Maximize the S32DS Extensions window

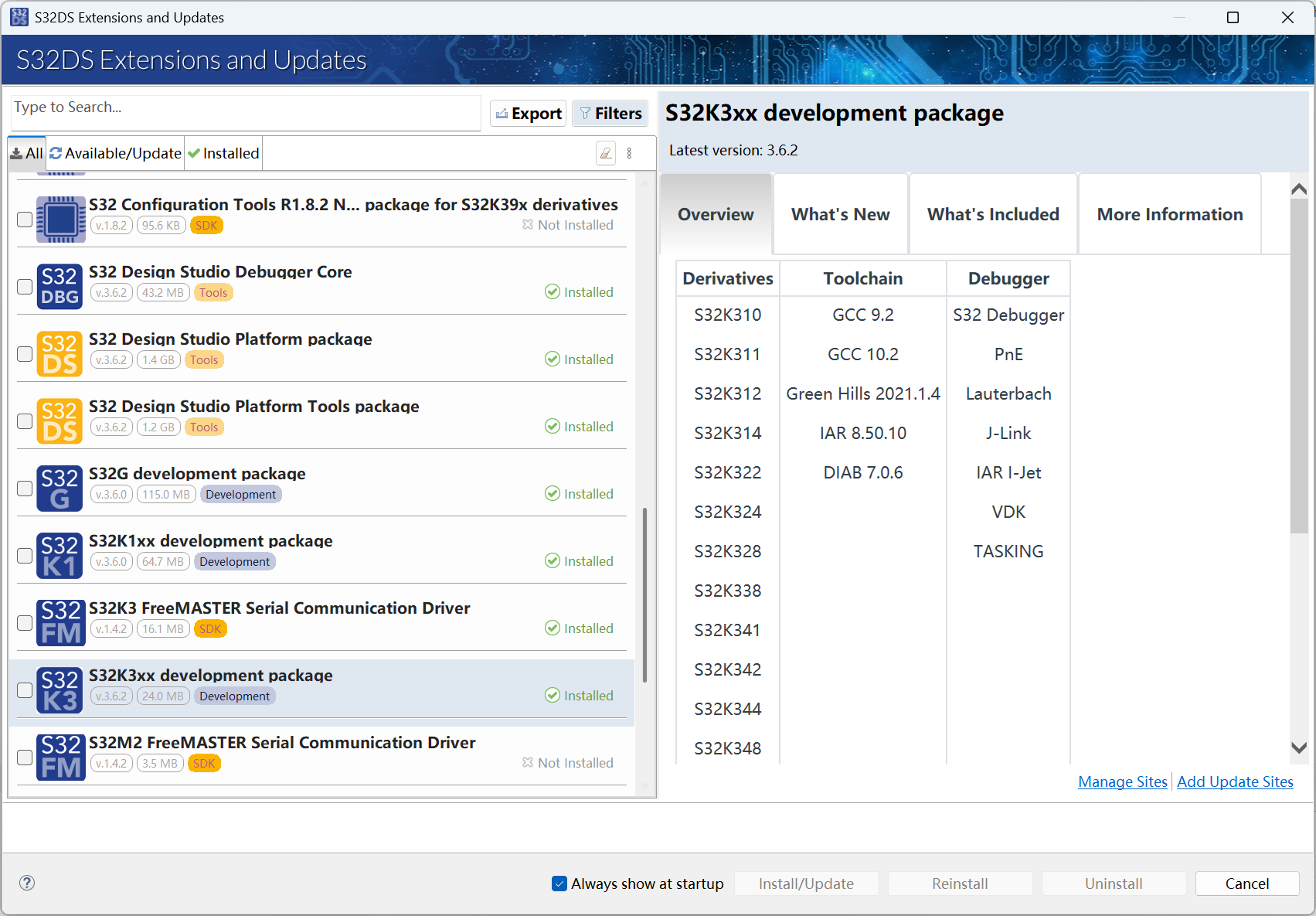(1233, 17)
